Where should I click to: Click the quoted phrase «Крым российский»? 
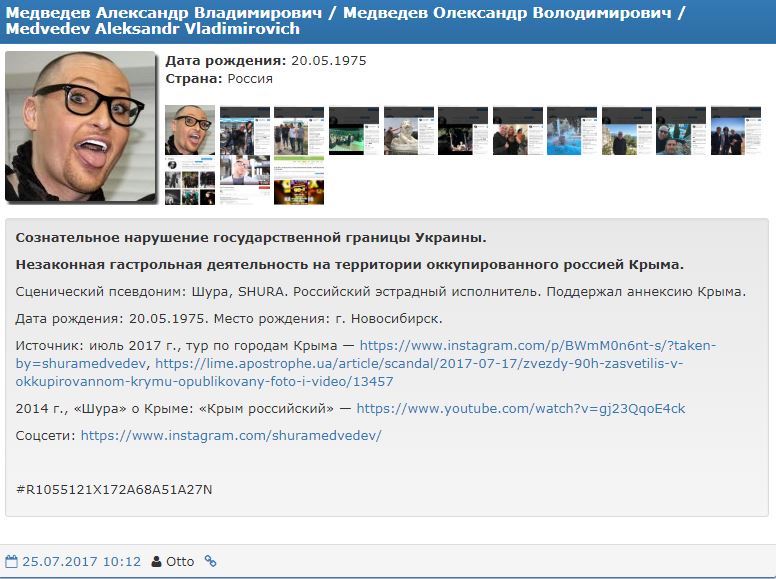pyautogui.click(x=266, y=409)
